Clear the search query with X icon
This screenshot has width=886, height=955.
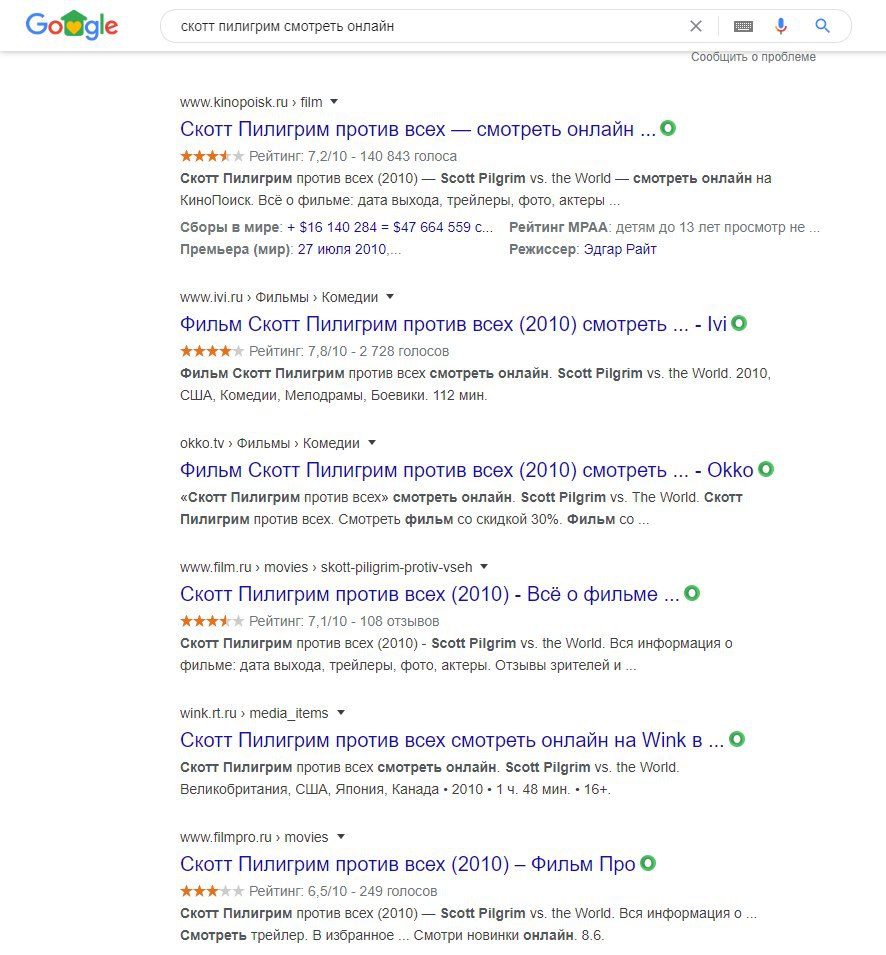(x=695, y=26)
